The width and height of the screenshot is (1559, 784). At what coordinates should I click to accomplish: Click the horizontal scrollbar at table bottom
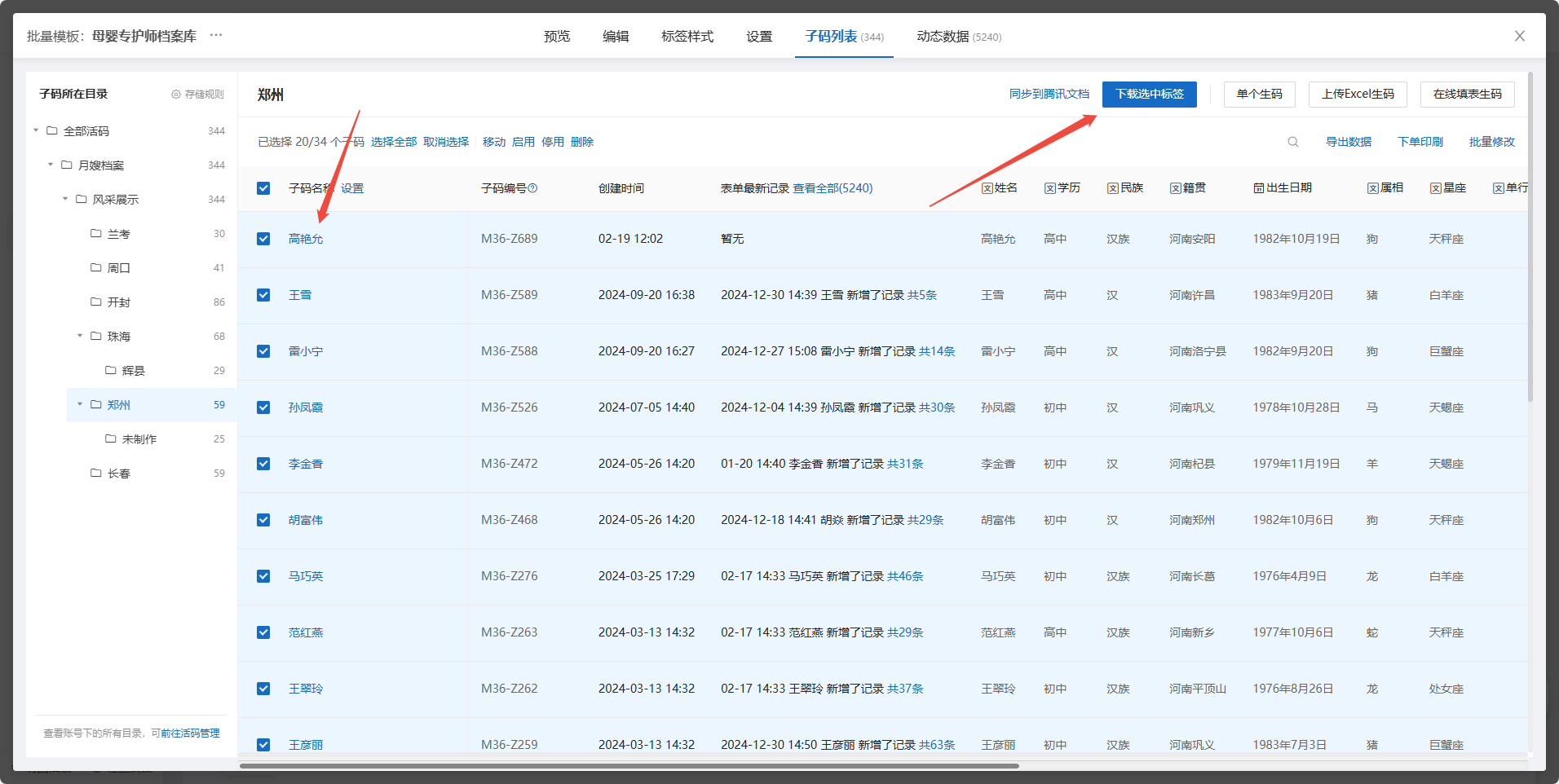628,765
